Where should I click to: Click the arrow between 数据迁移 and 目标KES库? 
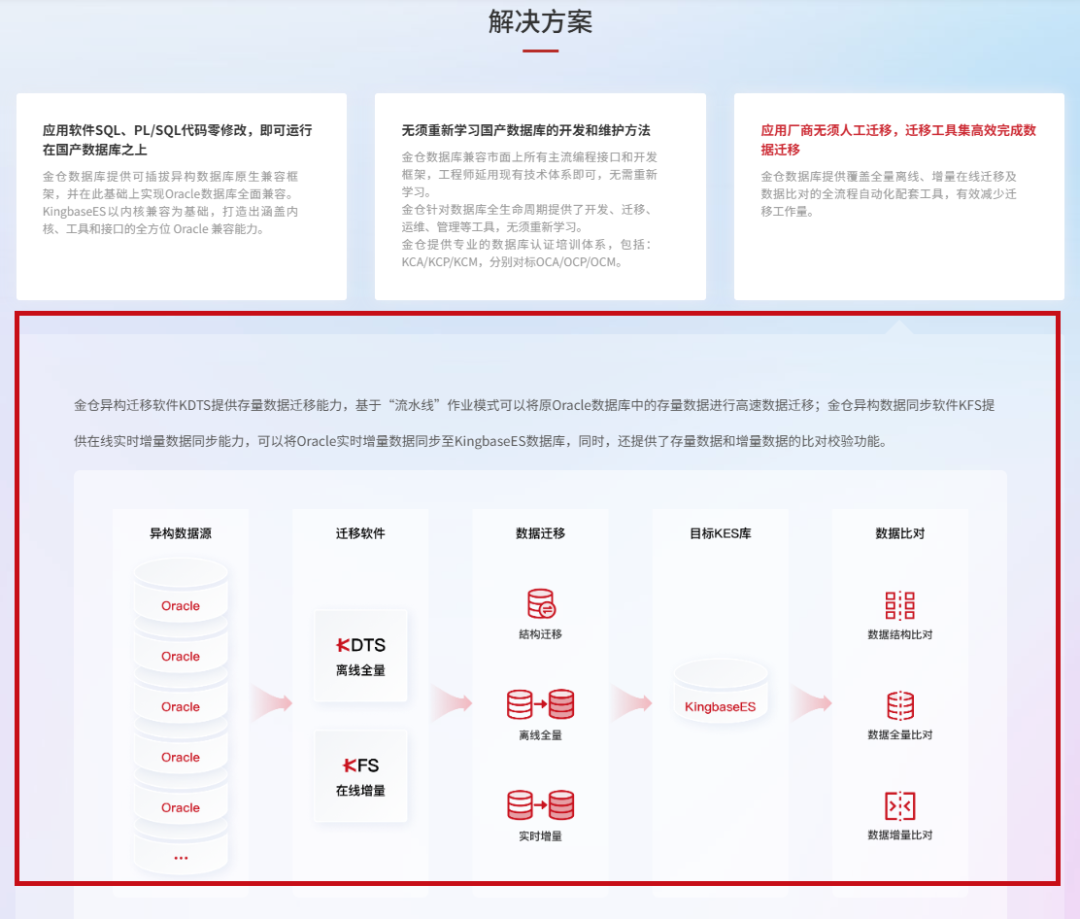pyautogui.click(x=632, y=703)
